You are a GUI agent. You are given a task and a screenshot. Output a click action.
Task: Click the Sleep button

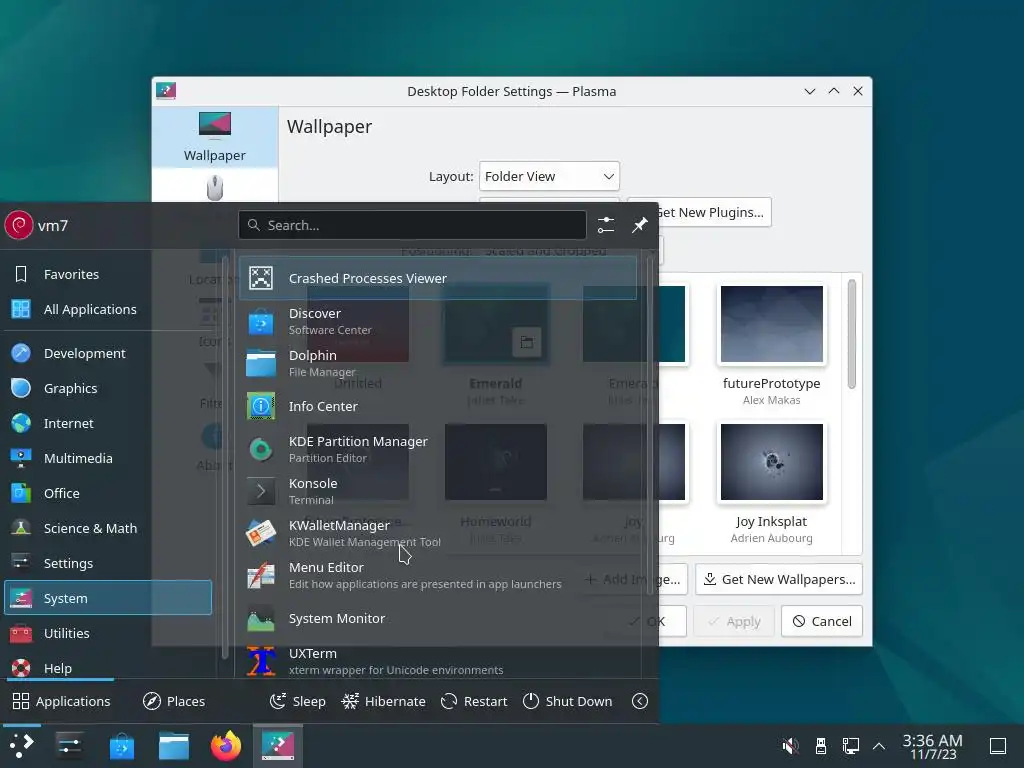click(298, 701)
